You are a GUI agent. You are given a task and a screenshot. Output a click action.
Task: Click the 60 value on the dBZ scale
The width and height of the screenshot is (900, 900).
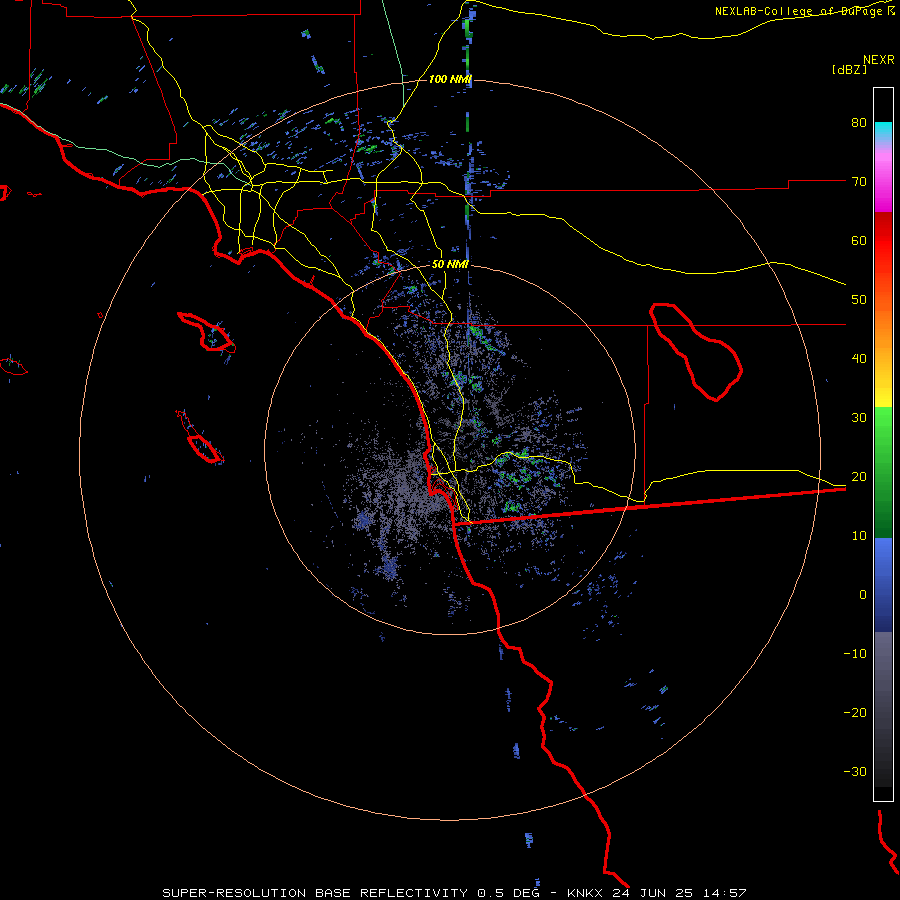tap(859, 240)
